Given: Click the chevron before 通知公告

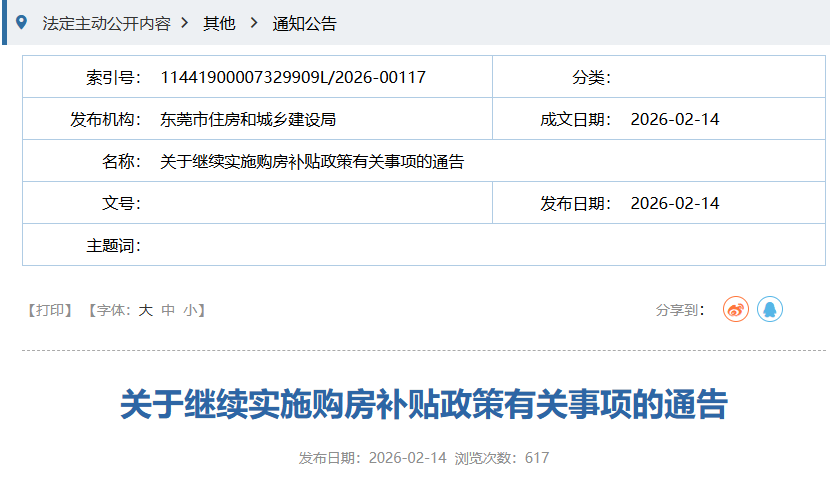Looking at the screenshot, I should click(254, 23).
